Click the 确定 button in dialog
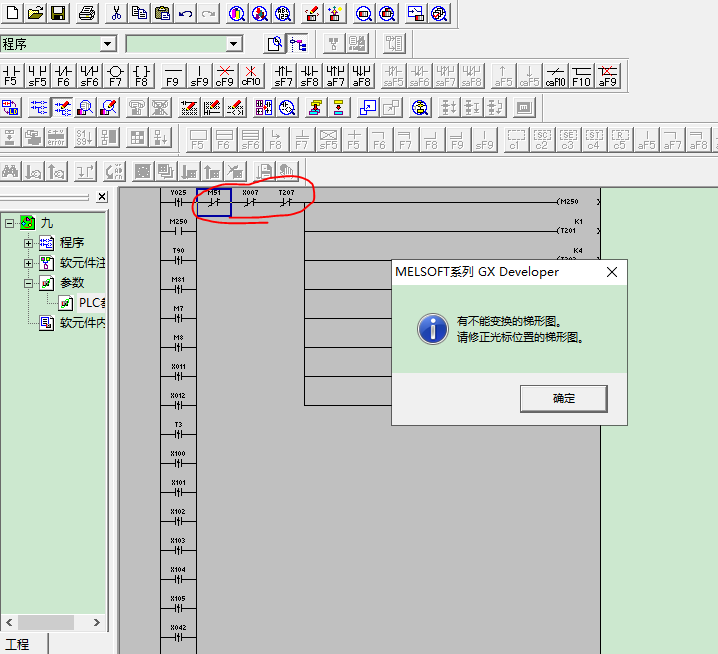The height and width of the screenshot is (654, 718). coord(563,398)
